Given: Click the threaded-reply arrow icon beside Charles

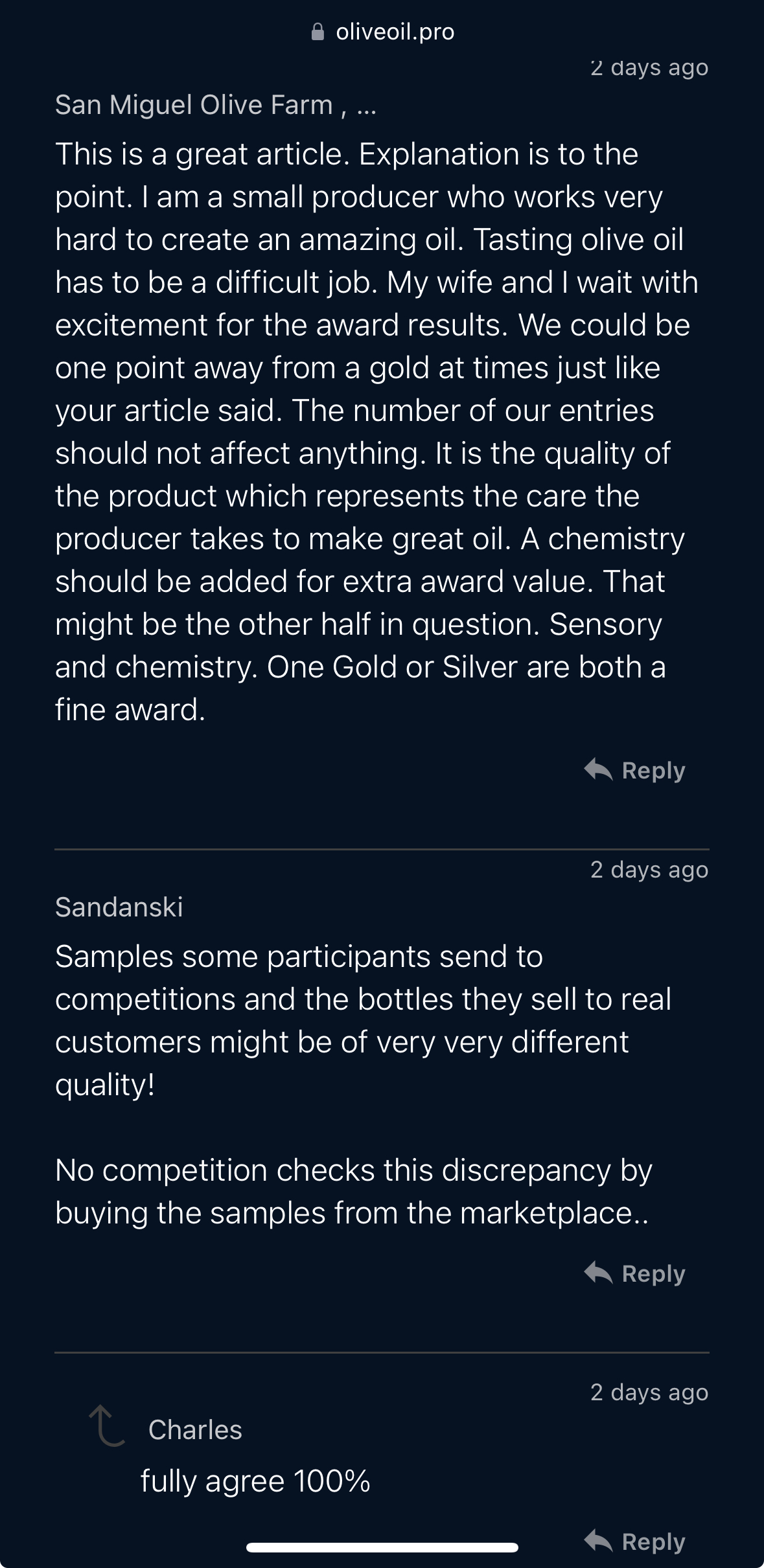Looking at the screenshot, I should point(106,1426).
